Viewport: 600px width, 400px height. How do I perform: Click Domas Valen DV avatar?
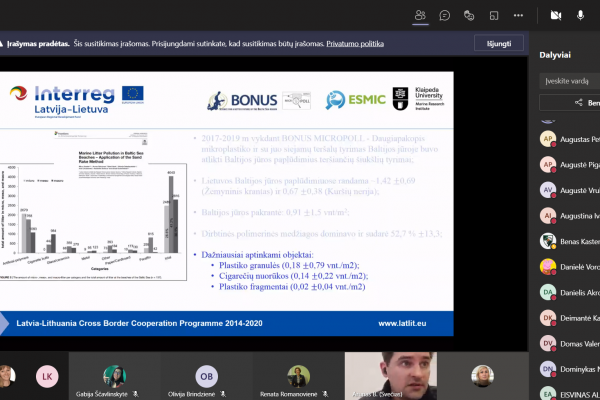pyautogui.click(x=548, y=343)
